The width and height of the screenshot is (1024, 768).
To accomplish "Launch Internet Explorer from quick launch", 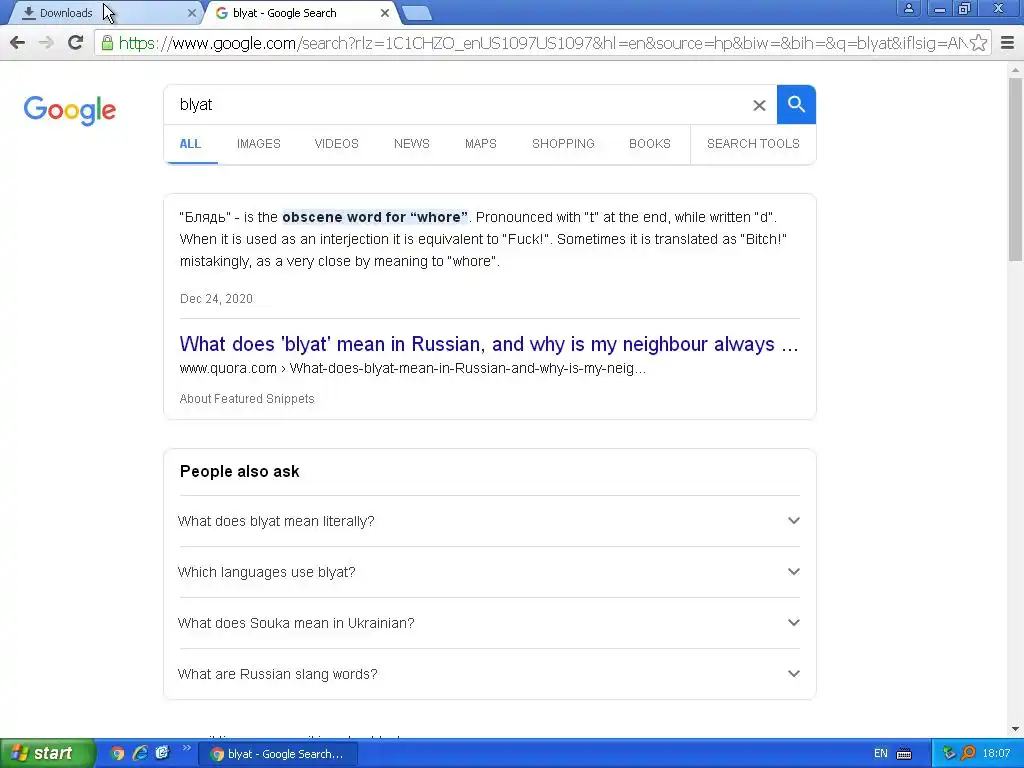I will point(140,754).
